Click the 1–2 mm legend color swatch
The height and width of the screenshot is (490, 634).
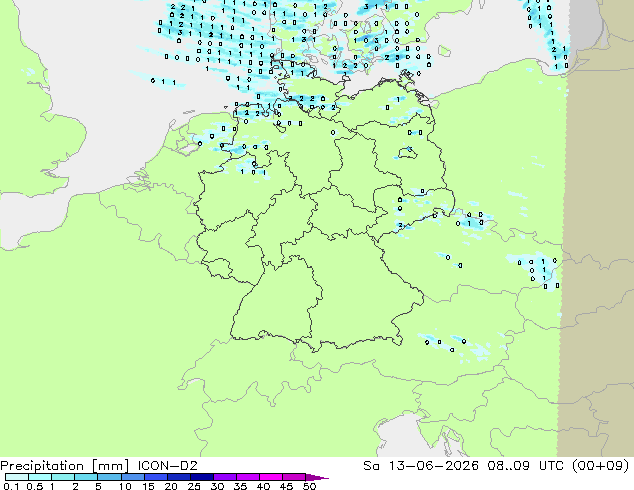pyautogui.click(x=63, y=477)
